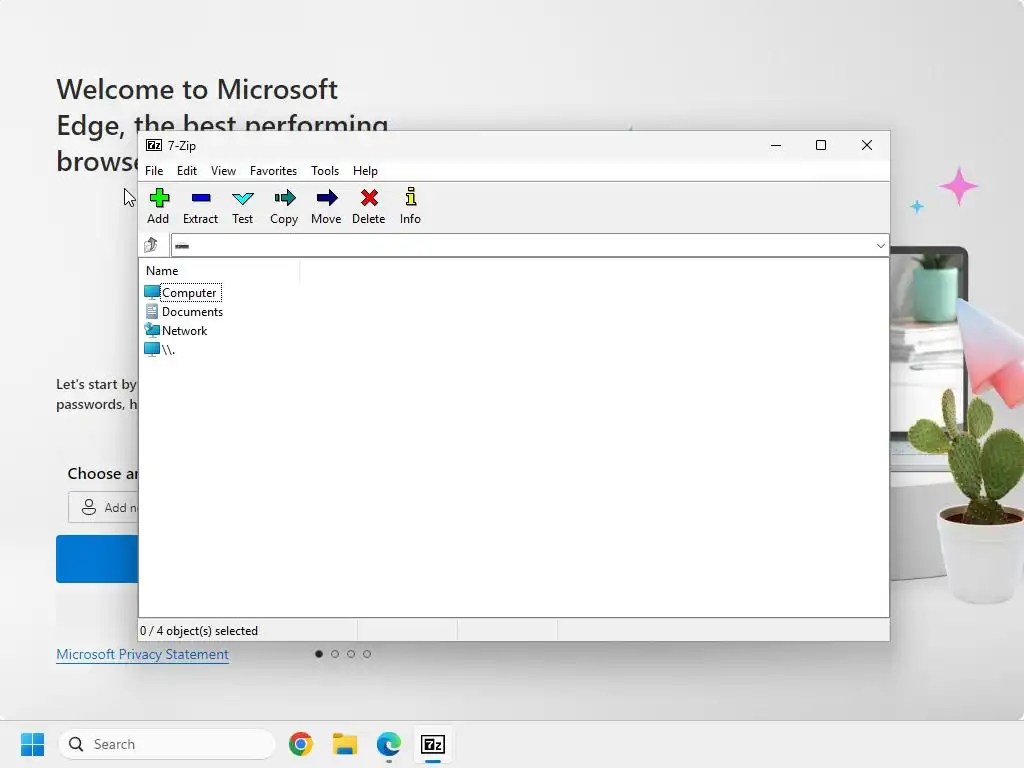The height and width of the screenshot is (768, 1024).
Task: Select the Documents label text
Action: (x=192, y=312)
